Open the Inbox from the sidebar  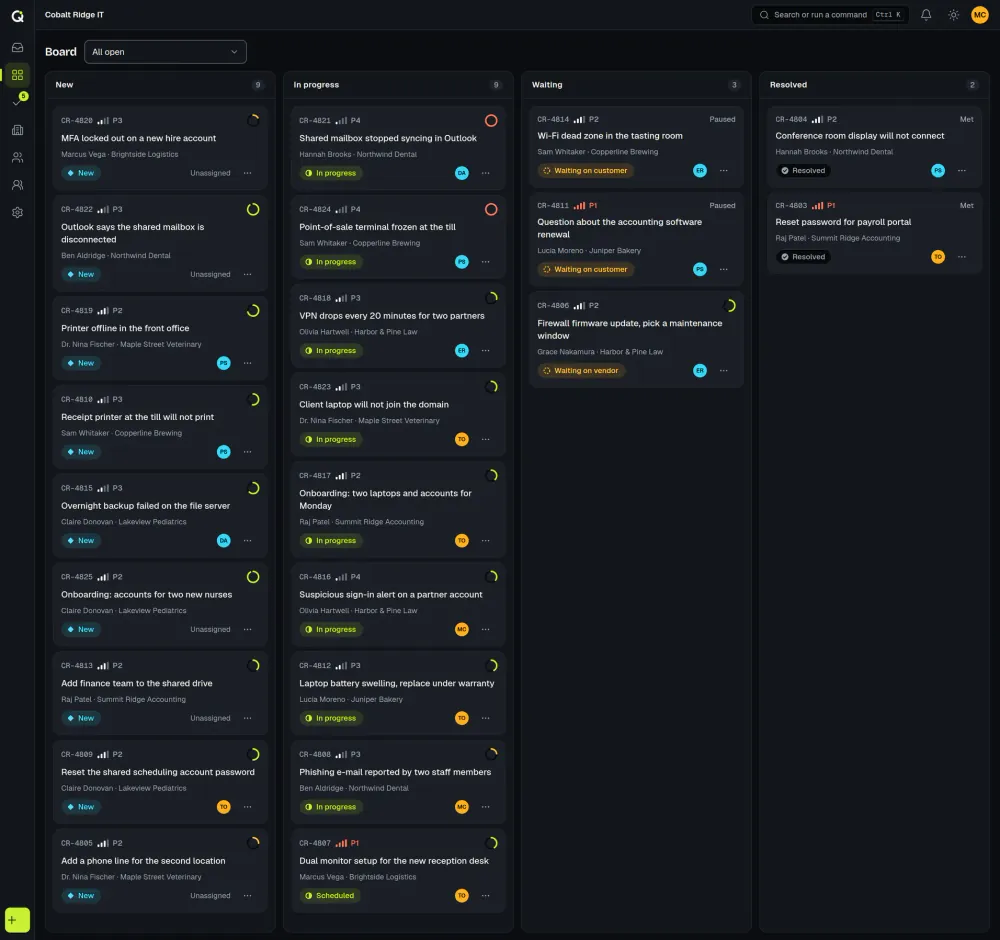17,47
